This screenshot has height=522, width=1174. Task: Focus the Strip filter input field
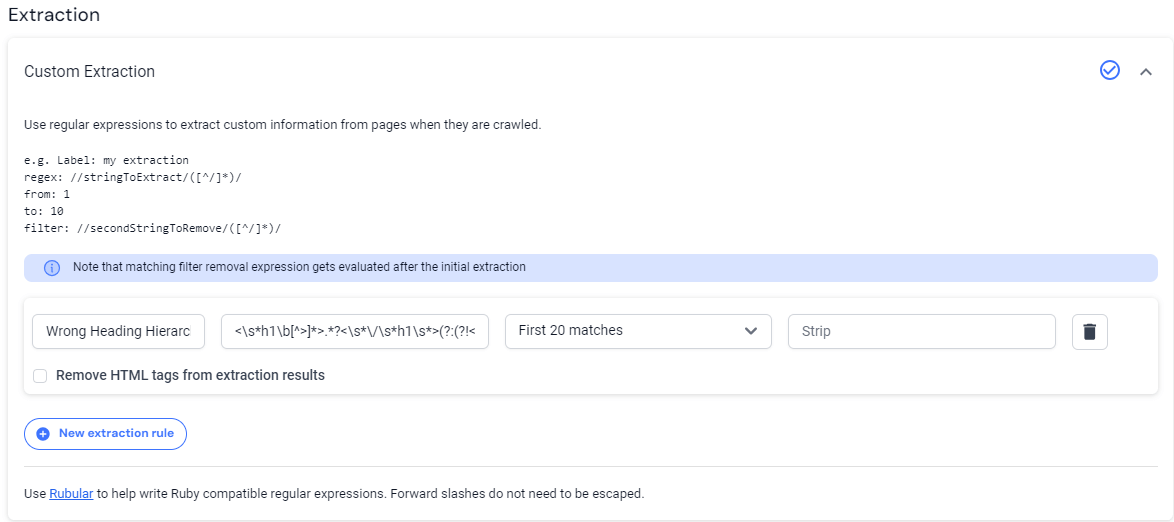pos(921,331)
